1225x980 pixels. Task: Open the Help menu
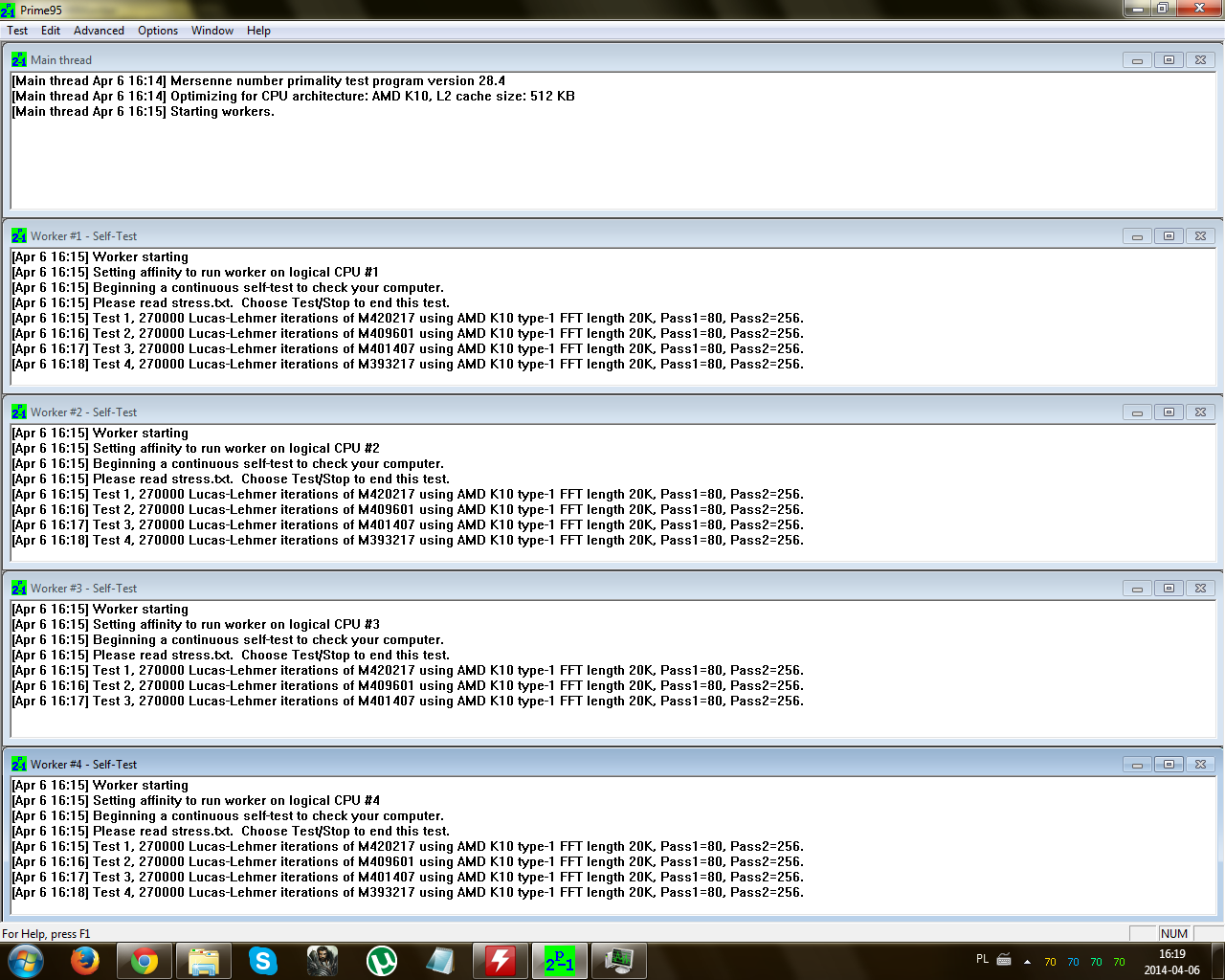click(258, 31)
